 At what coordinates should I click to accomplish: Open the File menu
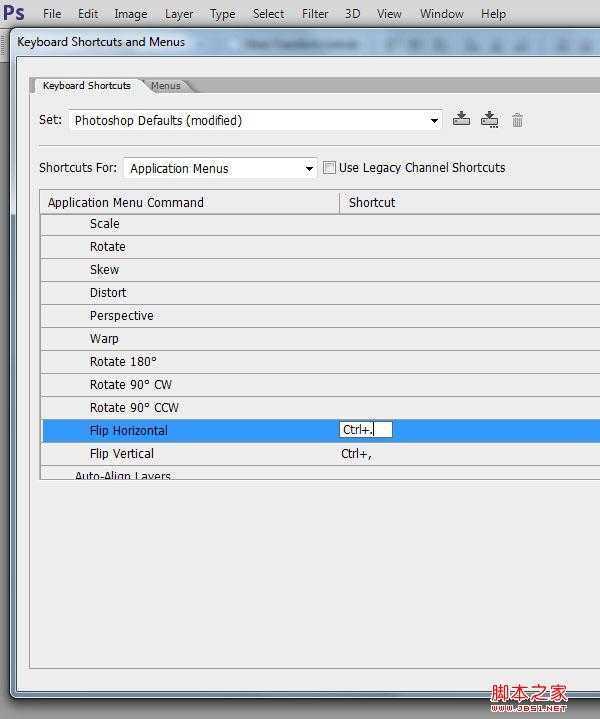[52, 14]
